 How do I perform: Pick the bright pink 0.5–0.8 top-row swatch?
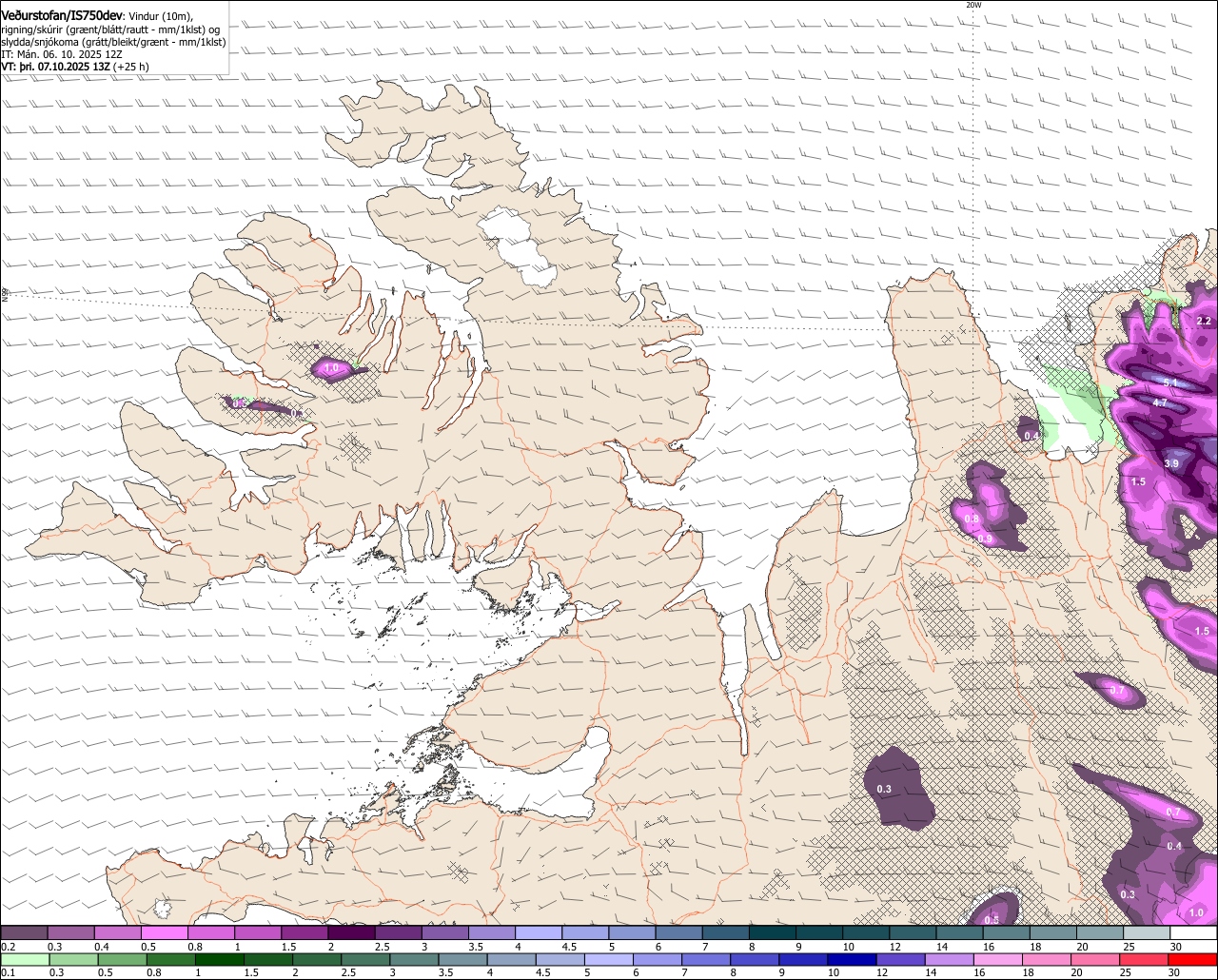[164, 932]
